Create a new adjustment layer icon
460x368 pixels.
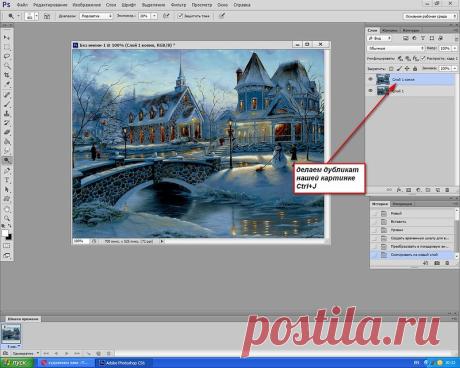[418, 190]
